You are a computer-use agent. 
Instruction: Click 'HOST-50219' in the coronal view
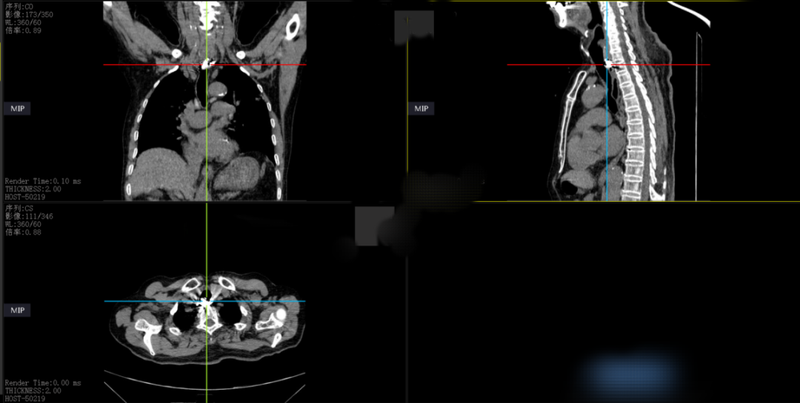[x=25, y=196]
